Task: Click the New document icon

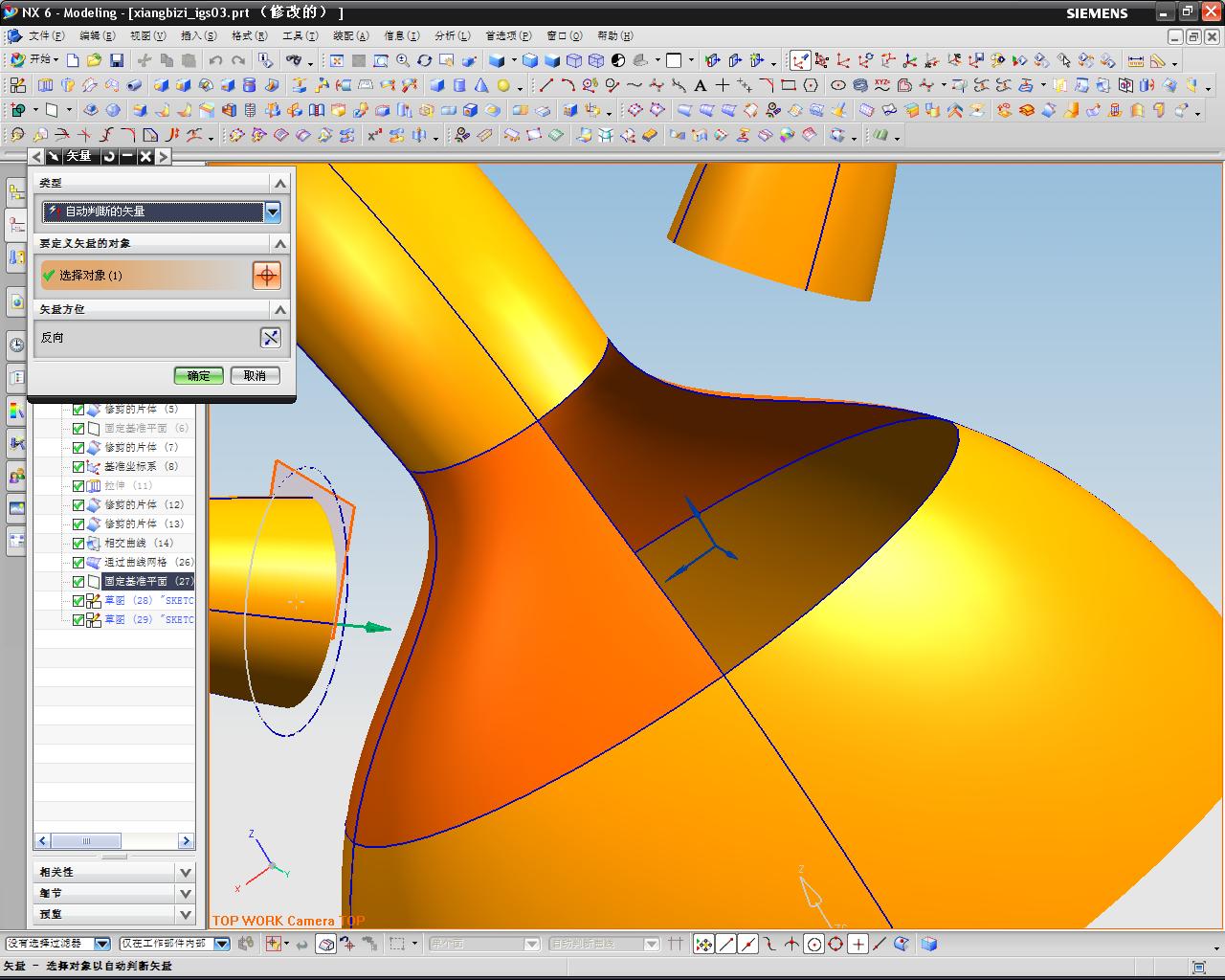Action: pyautogui.click(x=73, y=60)
